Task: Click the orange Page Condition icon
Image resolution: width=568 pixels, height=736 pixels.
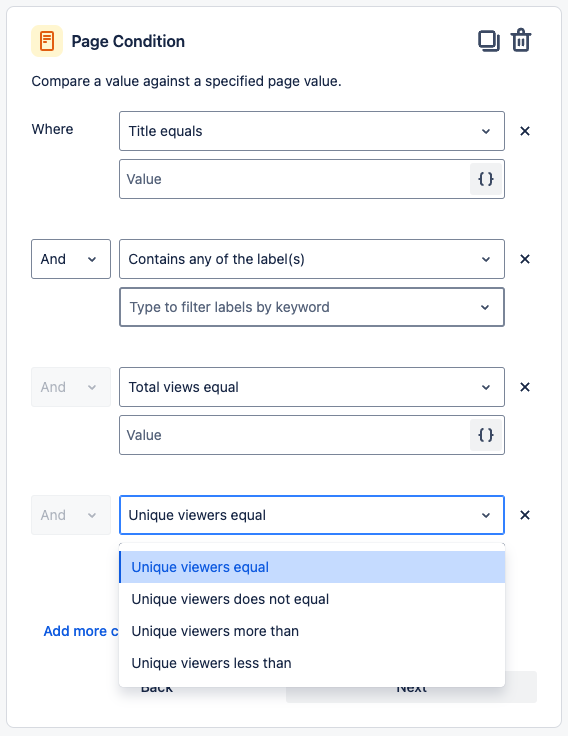Action: (x=47, y=41)
